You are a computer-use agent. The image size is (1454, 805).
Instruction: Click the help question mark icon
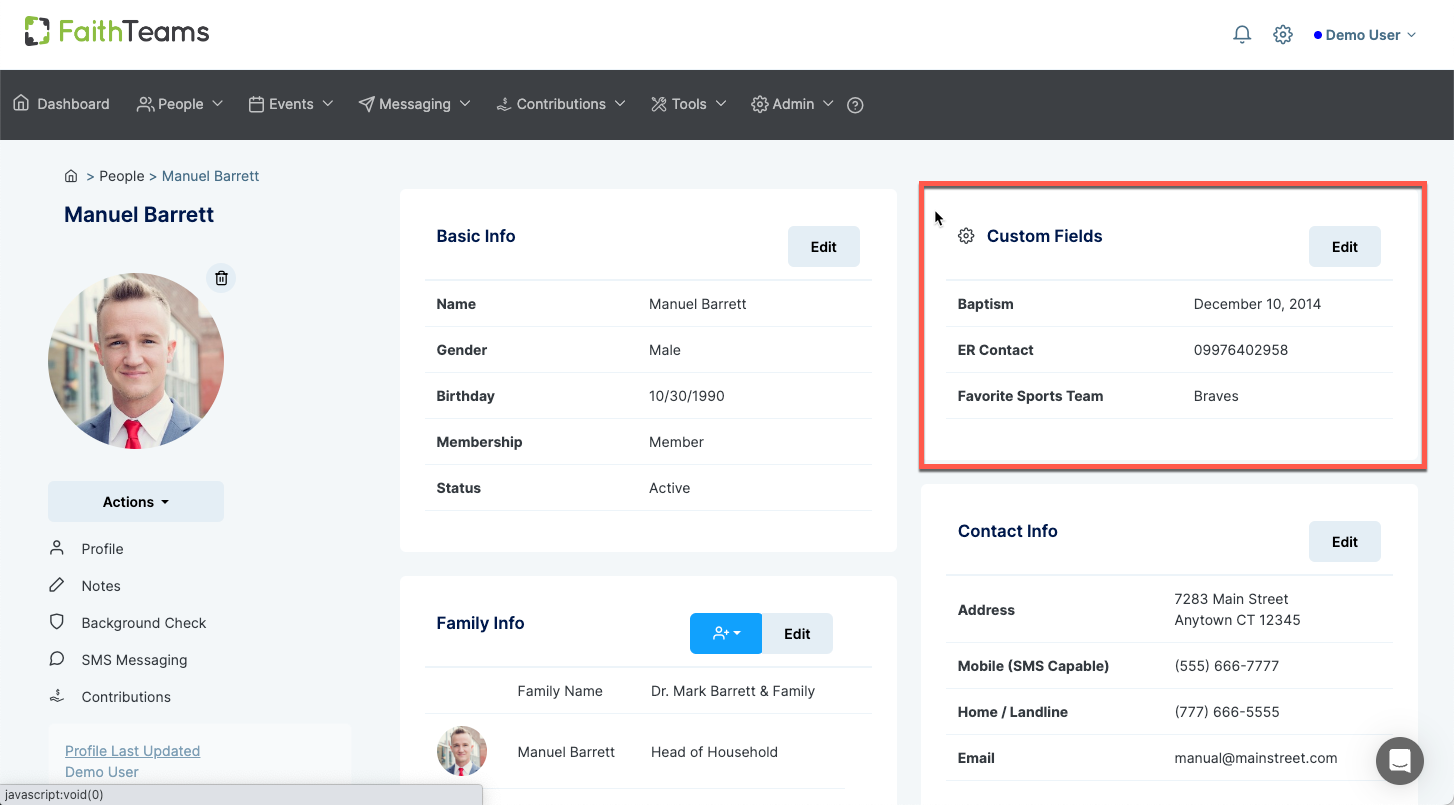pyautogui.click(x=855, y=104)
